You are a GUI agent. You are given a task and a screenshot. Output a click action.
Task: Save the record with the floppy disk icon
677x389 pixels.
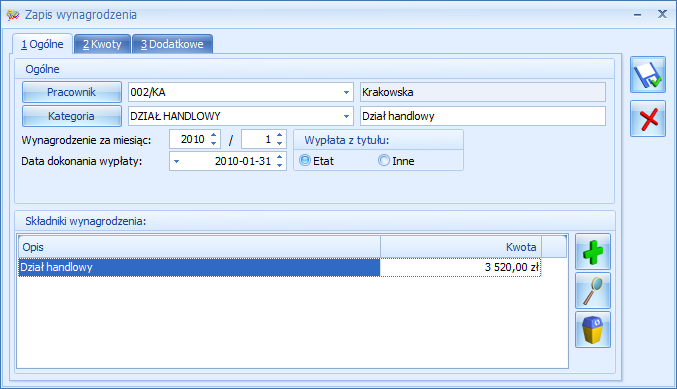pos(648,75)
